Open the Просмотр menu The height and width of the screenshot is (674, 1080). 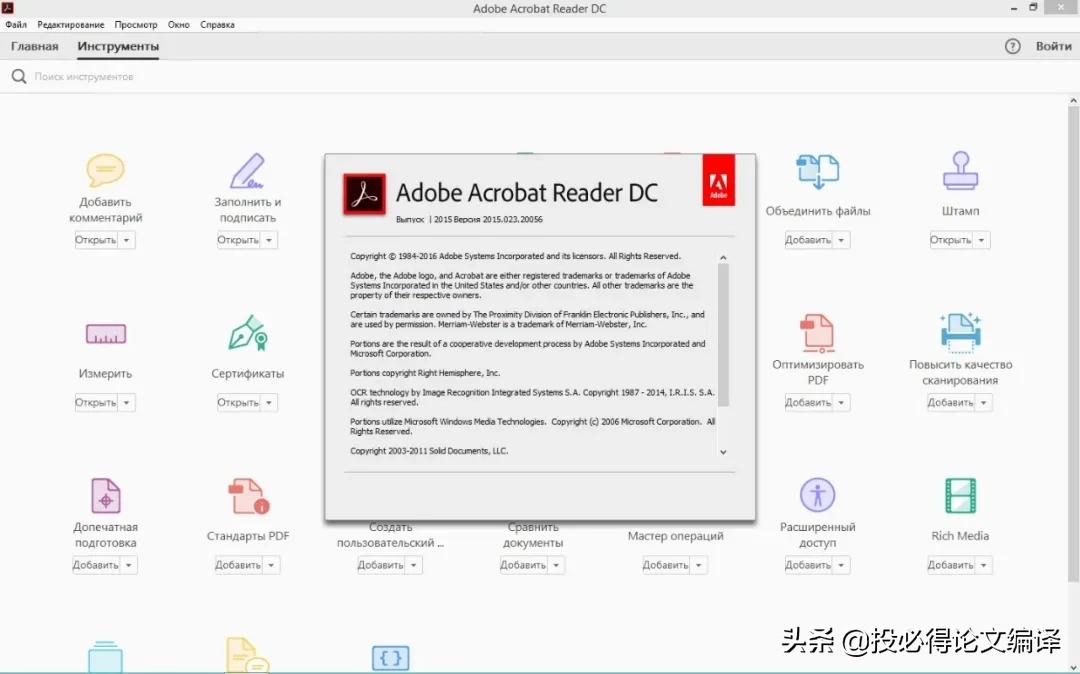pyautogui.click(x=136, y=24)
